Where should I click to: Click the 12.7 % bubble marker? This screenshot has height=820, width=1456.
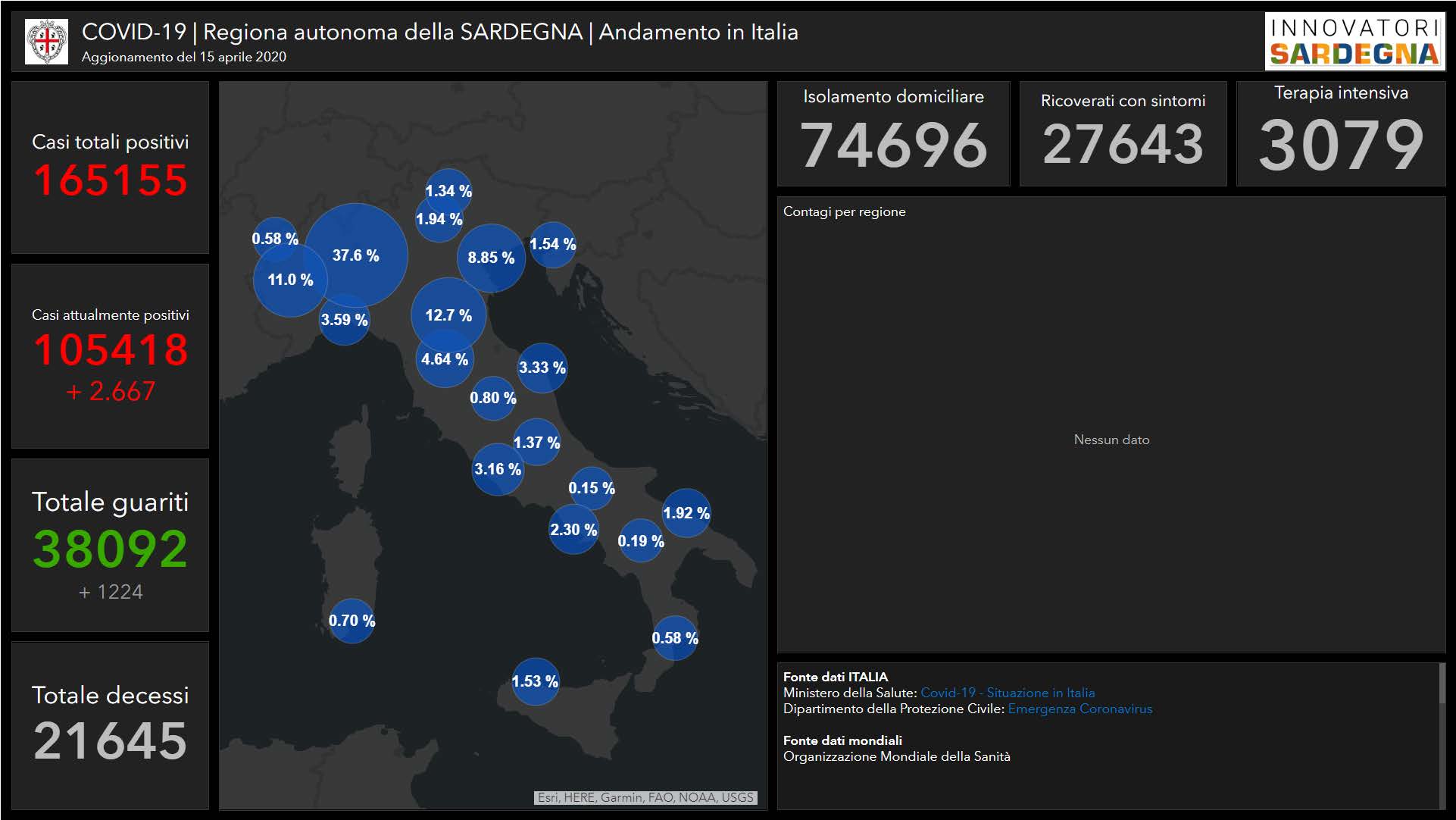click(448, 315)
